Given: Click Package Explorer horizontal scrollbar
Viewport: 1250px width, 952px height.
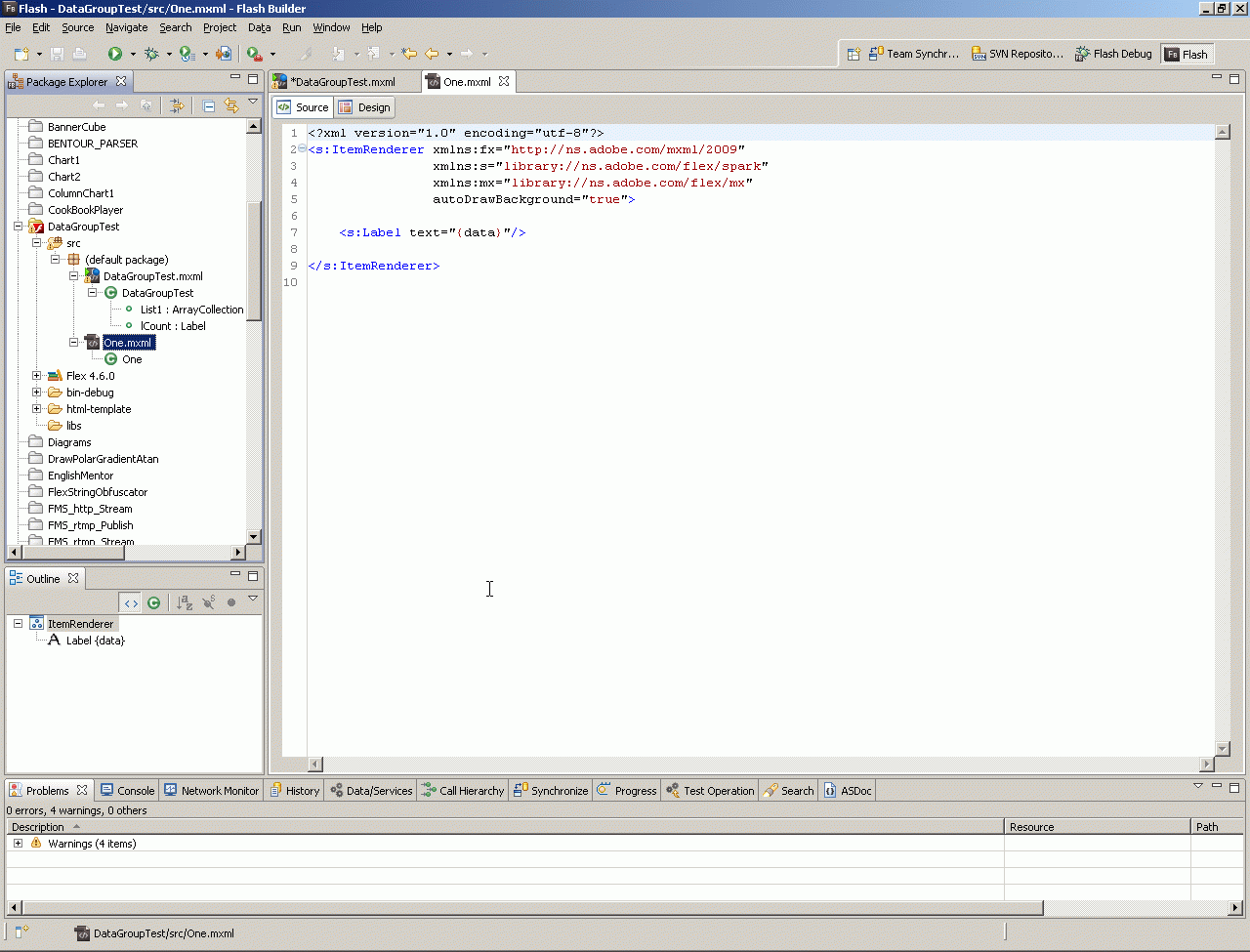Looking at the screenshot, I should [x=73, y=553].
